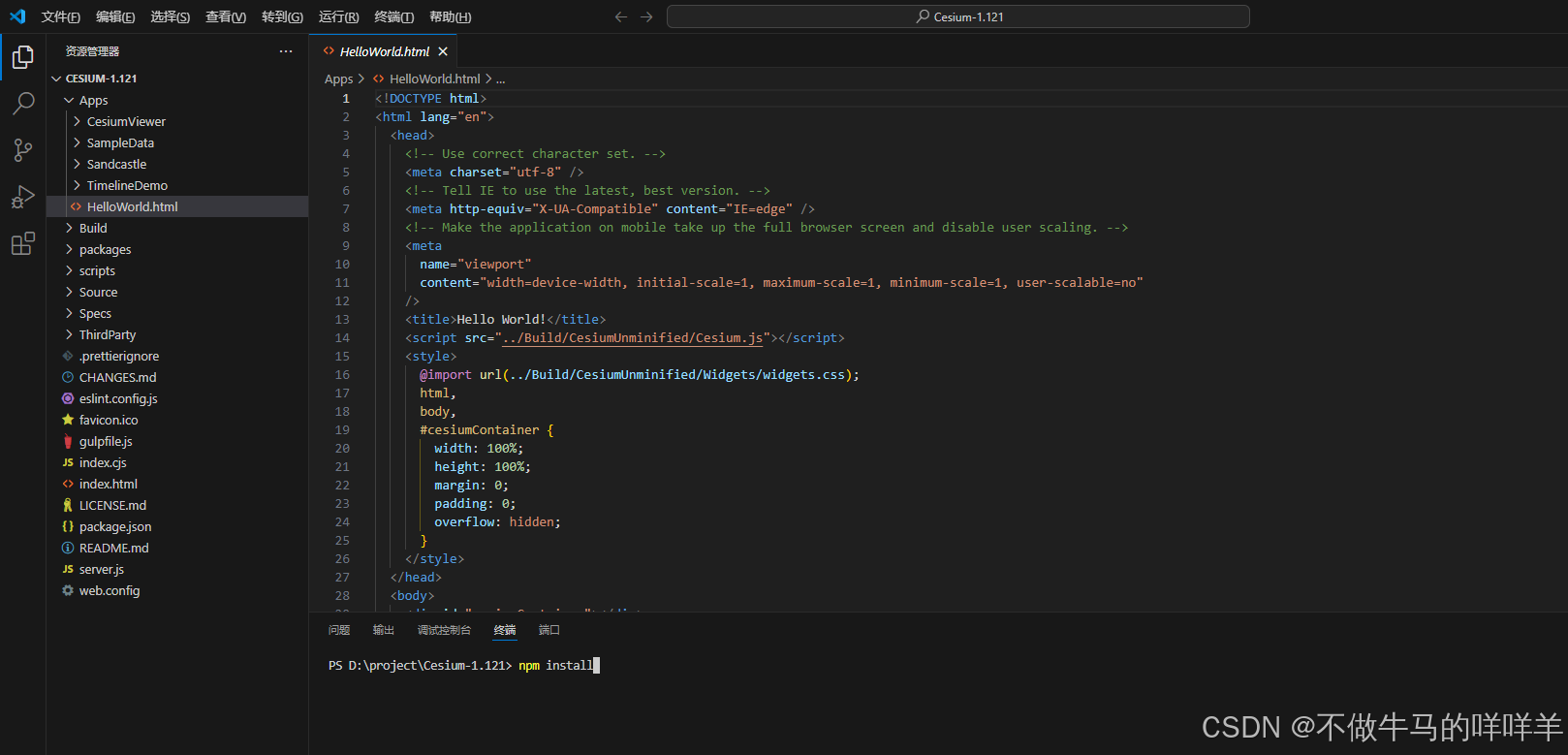Expand the scripts folder
The height and width of the screenshot is (755, 1568).
(69, 270)
